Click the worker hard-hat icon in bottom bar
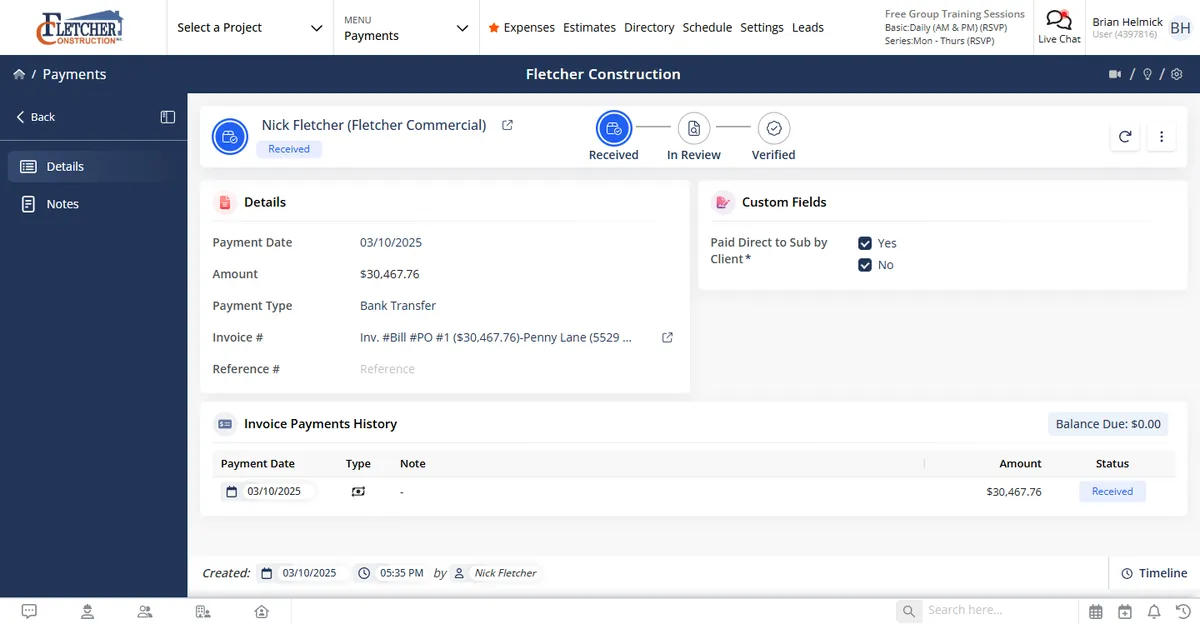1200x624 pixels. (x=88, y=611)
